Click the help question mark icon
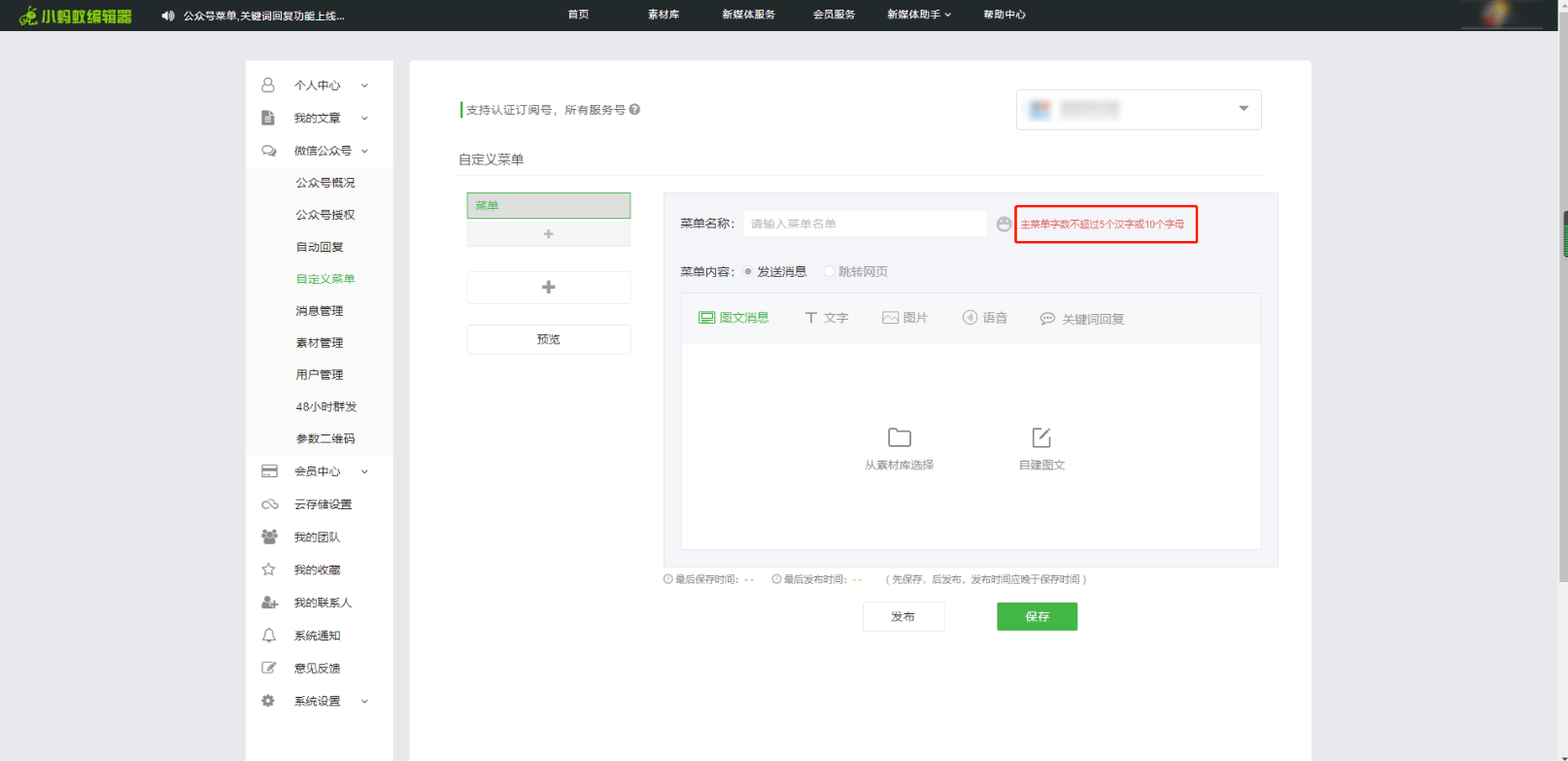Image resolution: width=1568 pixels, height=761 pixels. 634,110
